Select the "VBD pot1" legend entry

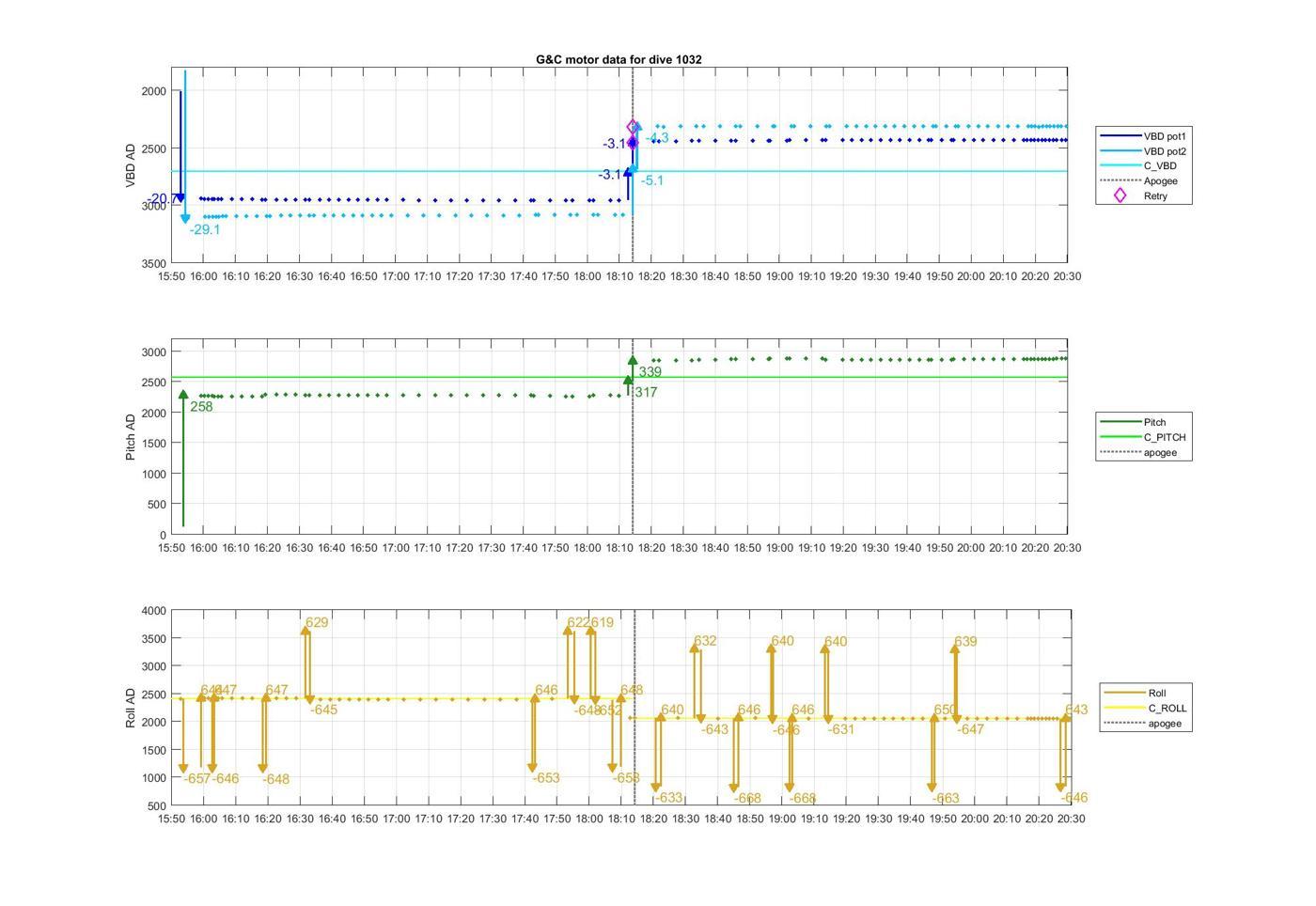[x=1143, y=136]
